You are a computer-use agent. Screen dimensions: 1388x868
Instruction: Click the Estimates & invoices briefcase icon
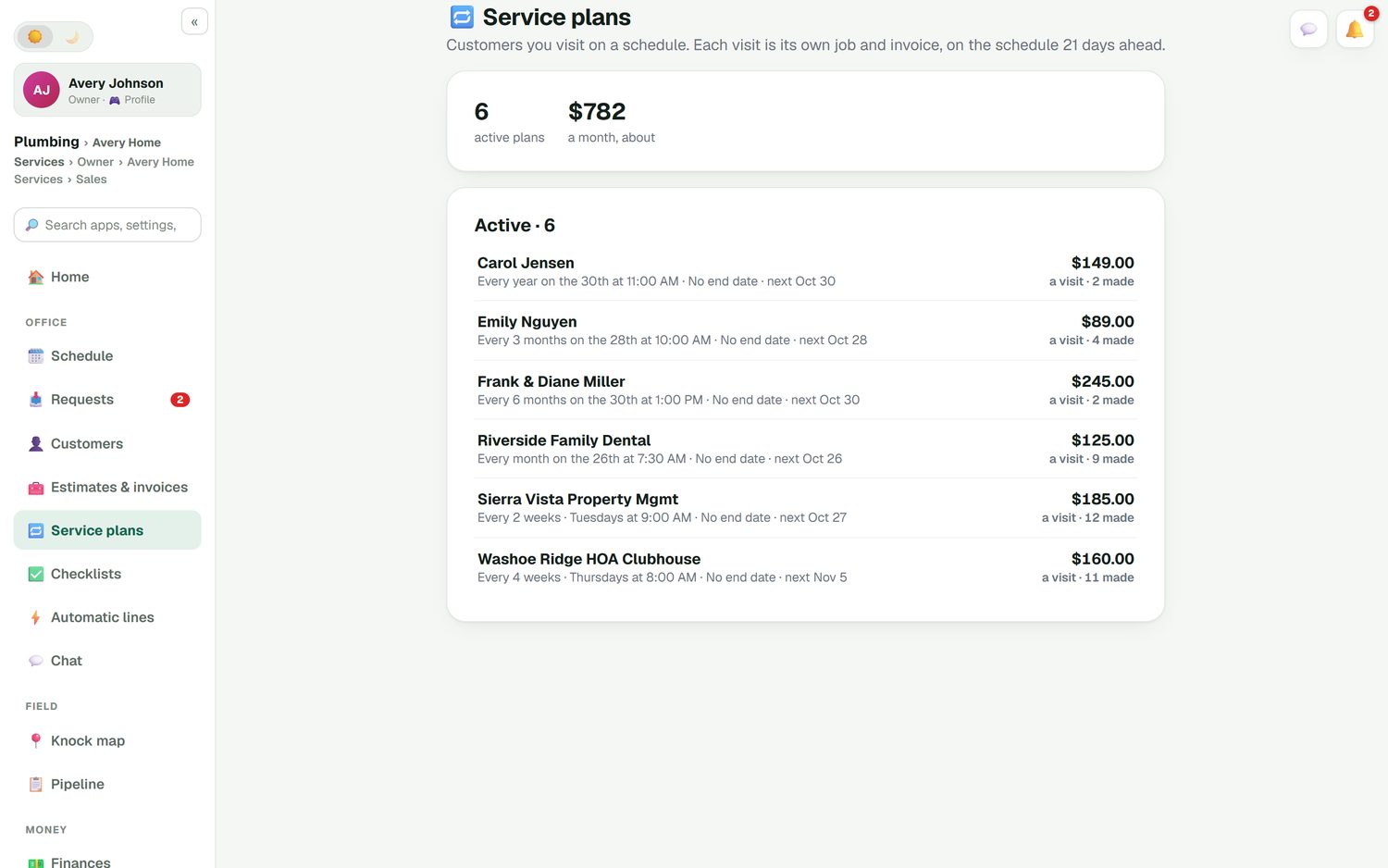36,488
